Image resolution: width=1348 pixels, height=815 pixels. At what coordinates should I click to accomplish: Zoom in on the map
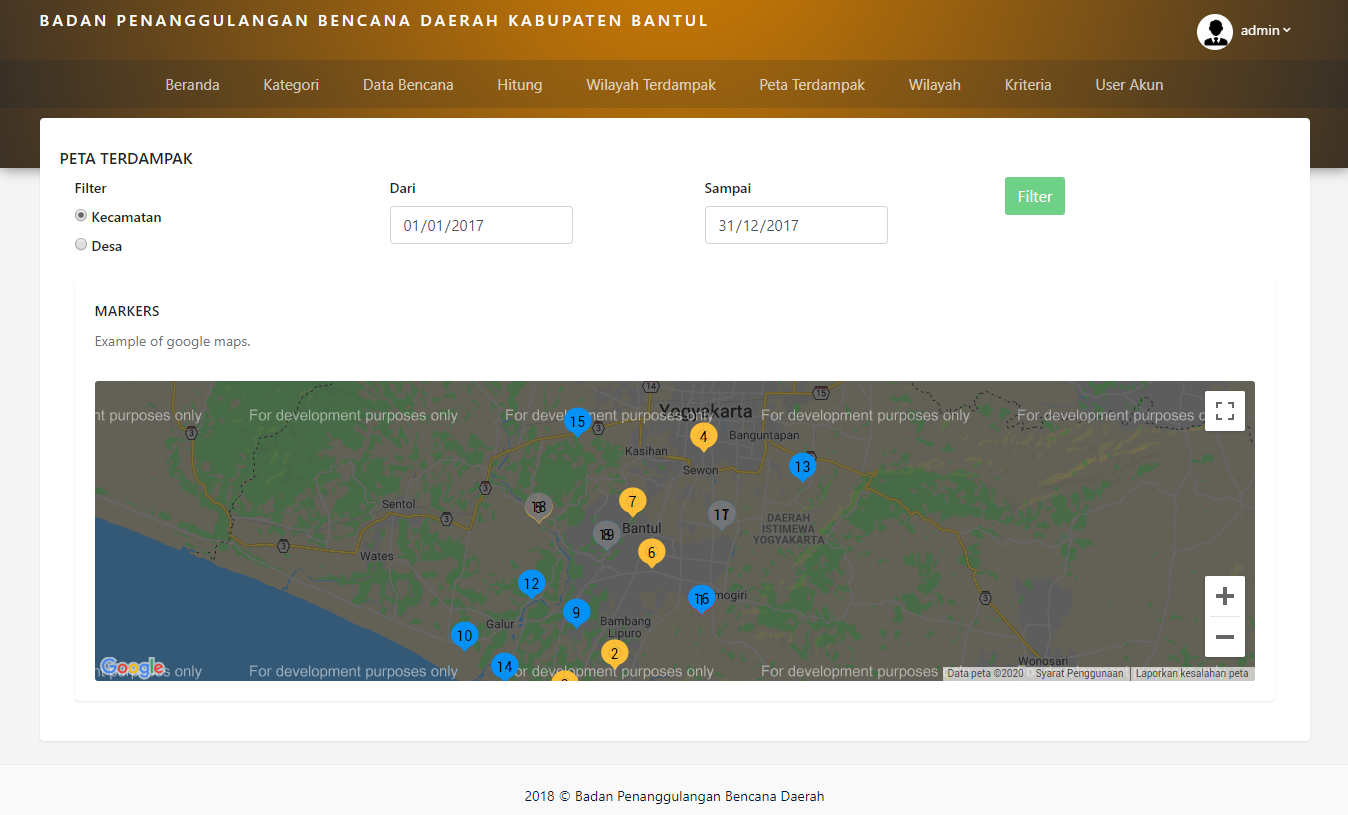tap(1224, 597)
